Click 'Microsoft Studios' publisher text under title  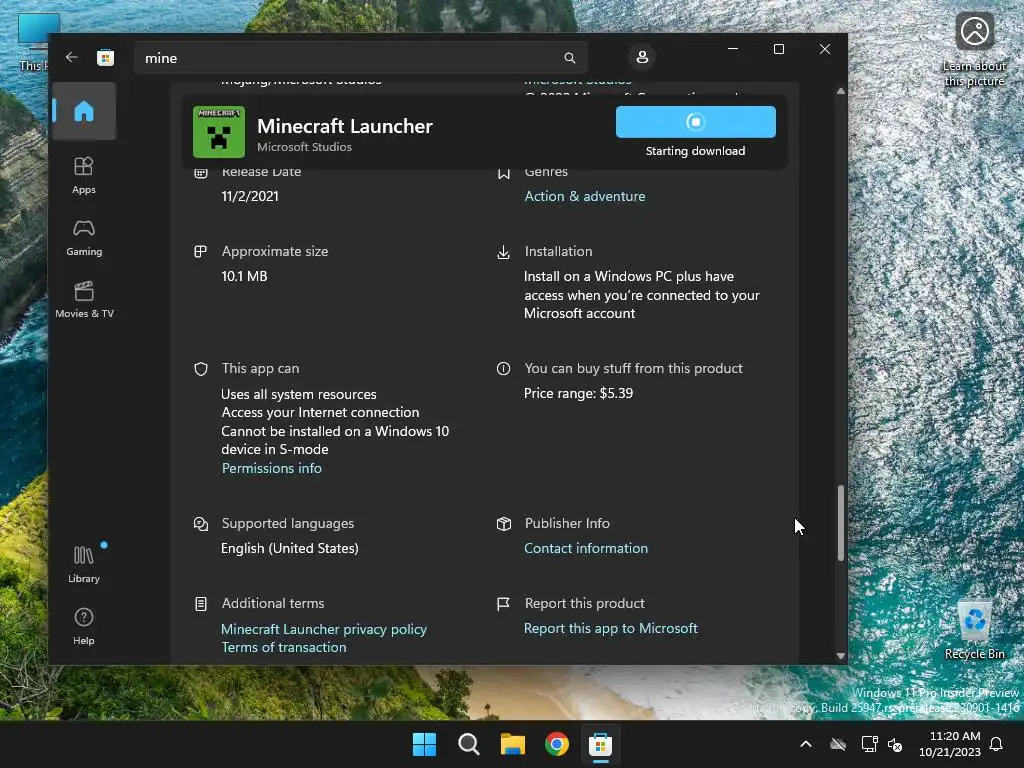tap(304, 147)
